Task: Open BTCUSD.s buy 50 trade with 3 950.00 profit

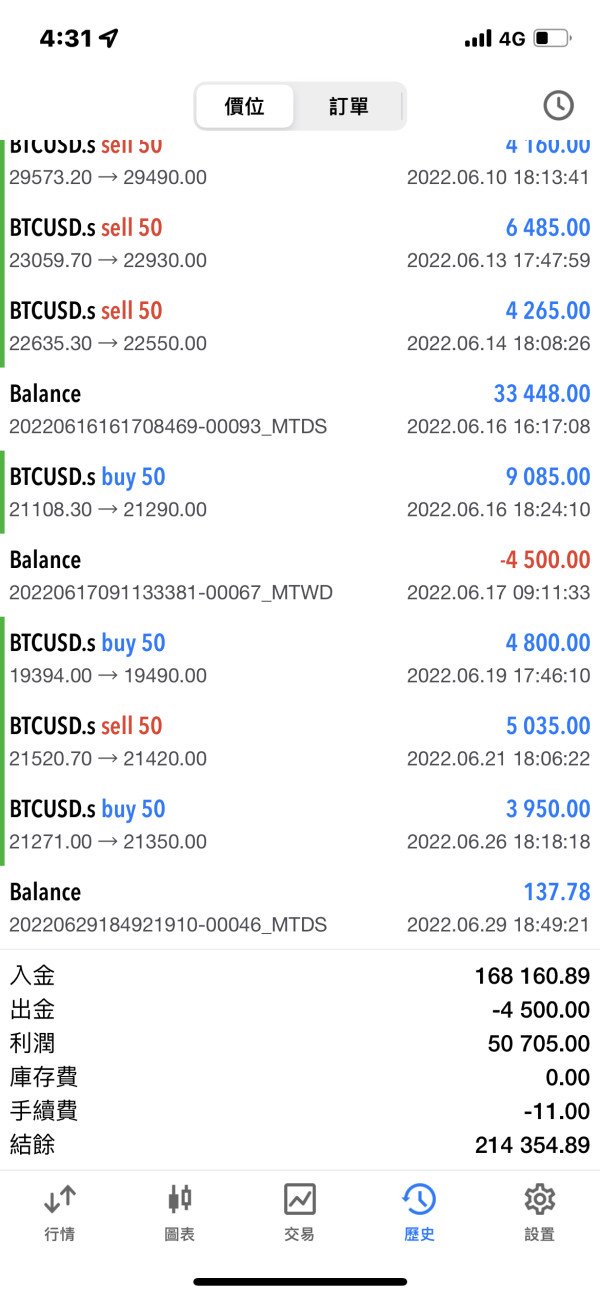Action: pos(300,824)
